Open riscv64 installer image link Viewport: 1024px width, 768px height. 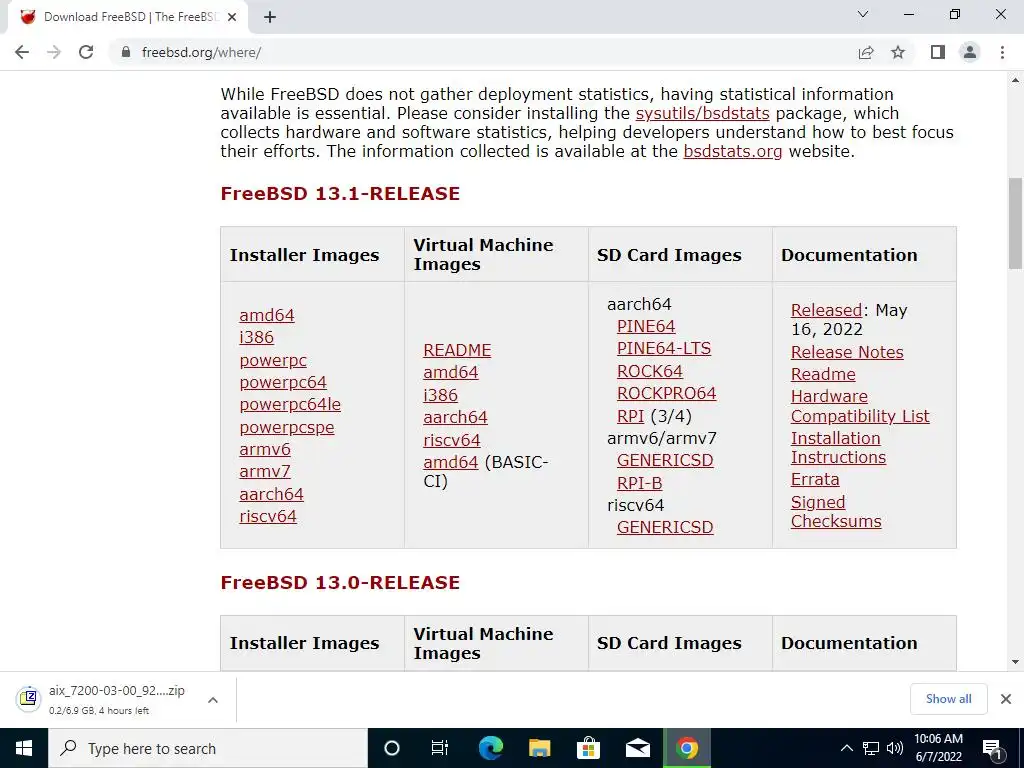click(x=268, y=517)
